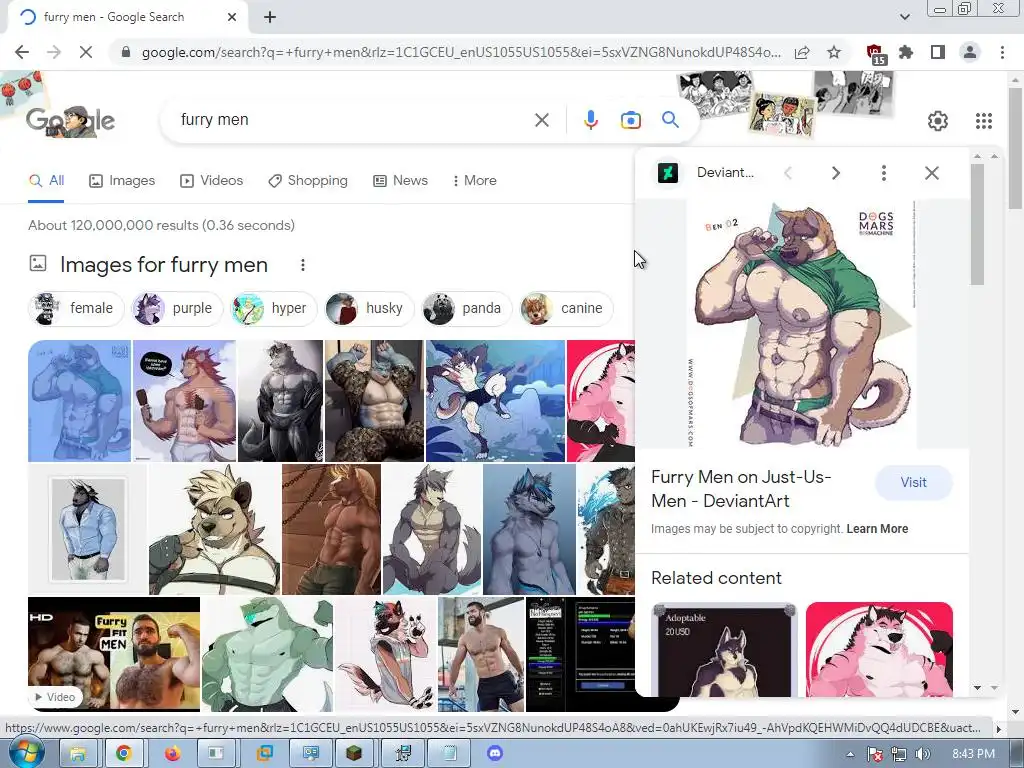
Task: Select the female filter chip
Action: click(x=76, y=308)
